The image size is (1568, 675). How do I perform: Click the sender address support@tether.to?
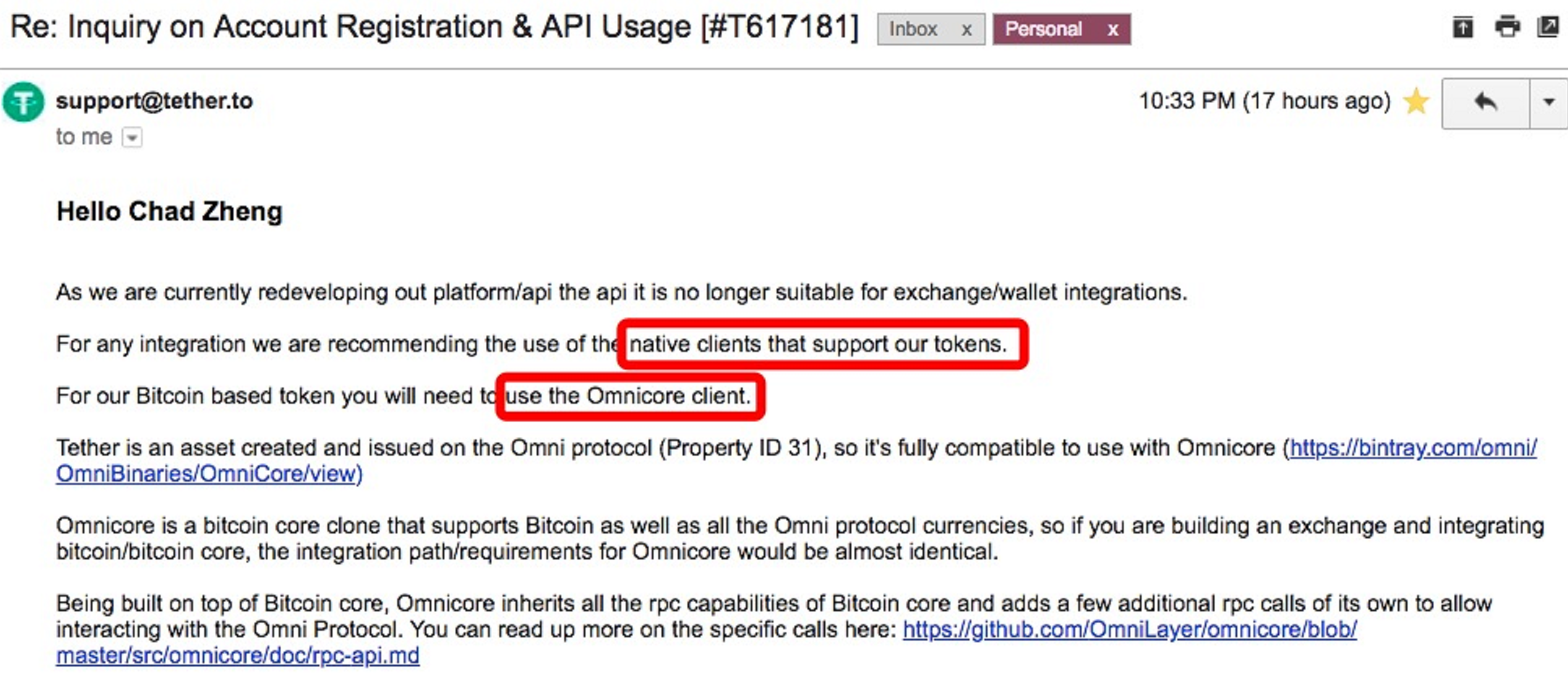click(x=155, y=101)
